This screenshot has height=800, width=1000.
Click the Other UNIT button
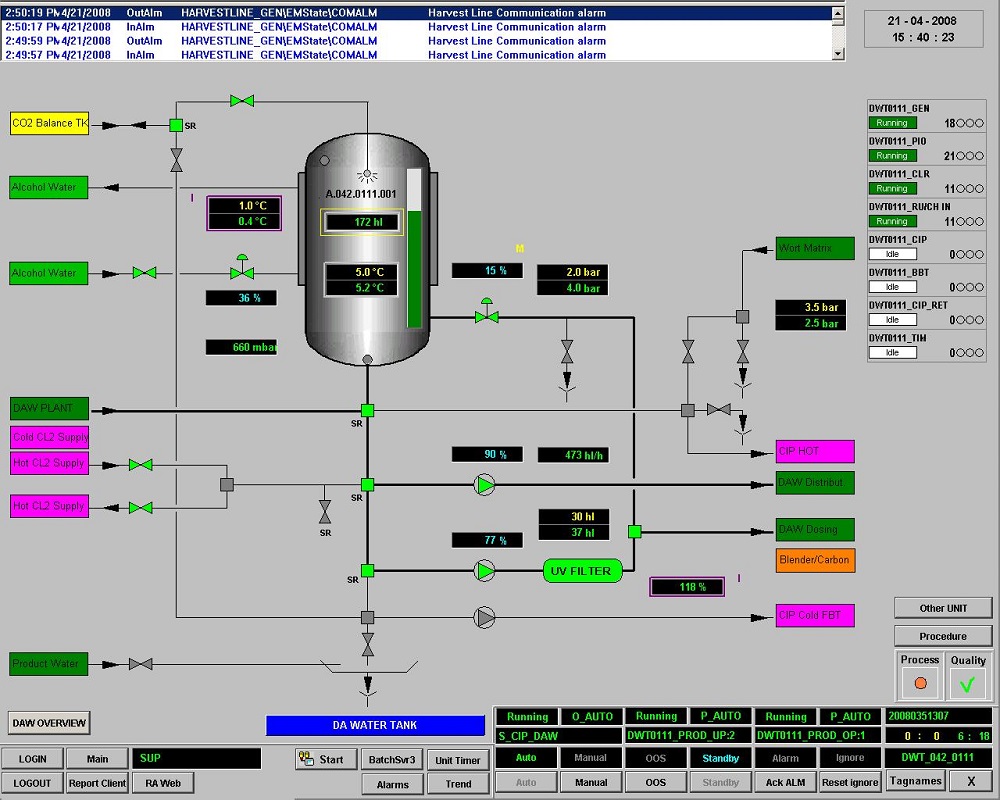pos(943,608)
